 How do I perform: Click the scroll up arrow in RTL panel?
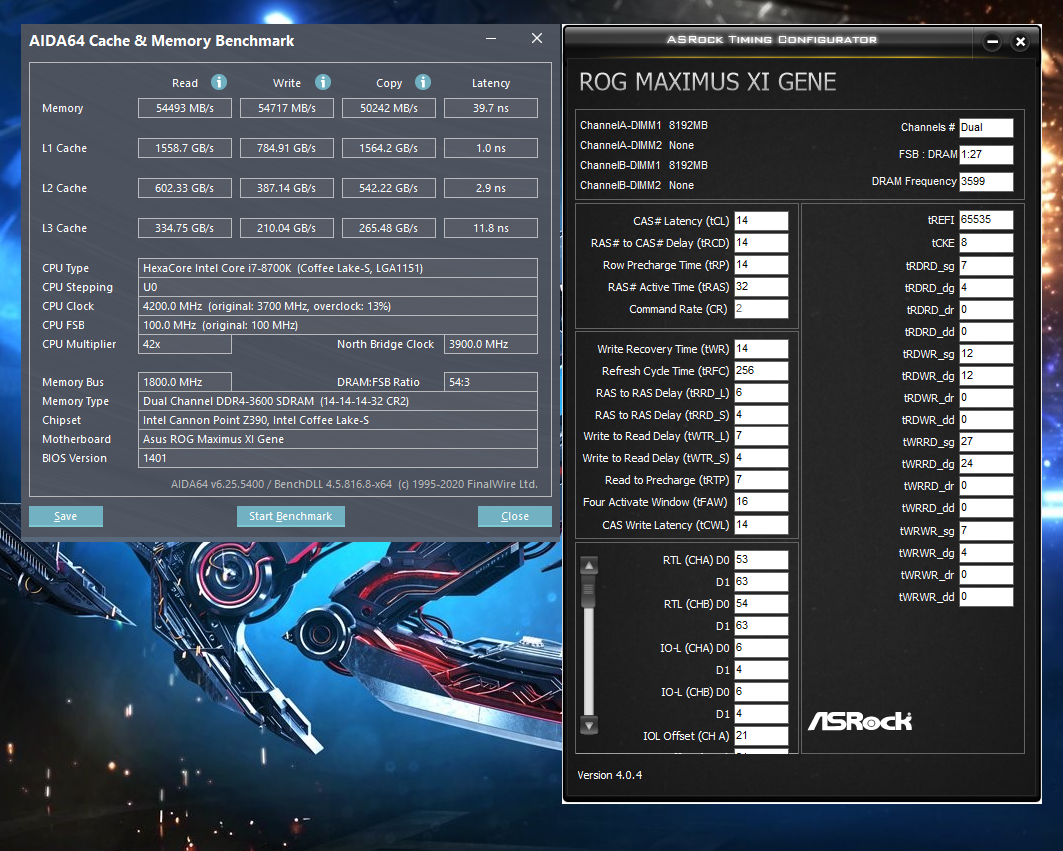[589, 566]
